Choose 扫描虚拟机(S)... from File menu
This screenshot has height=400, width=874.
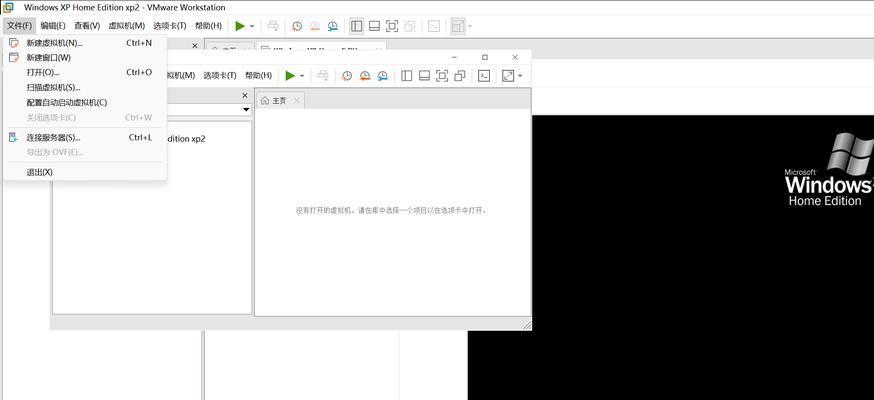85,87
